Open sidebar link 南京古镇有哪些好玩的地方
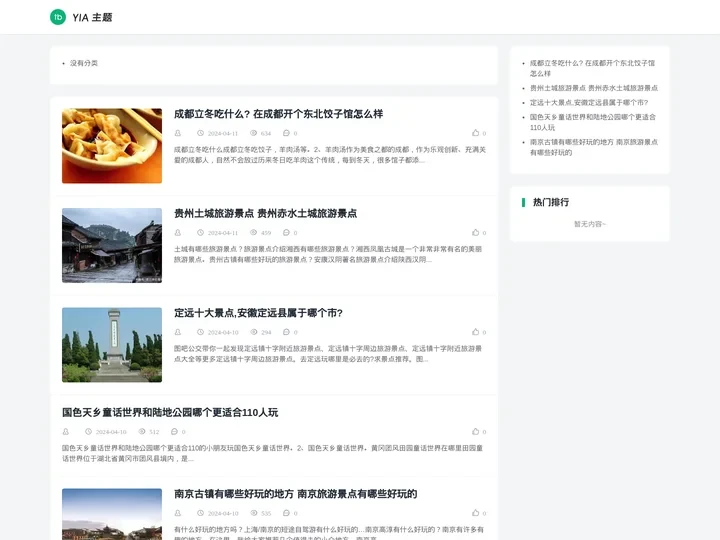The height and width of the screenshot is (540, 720). 594,147
